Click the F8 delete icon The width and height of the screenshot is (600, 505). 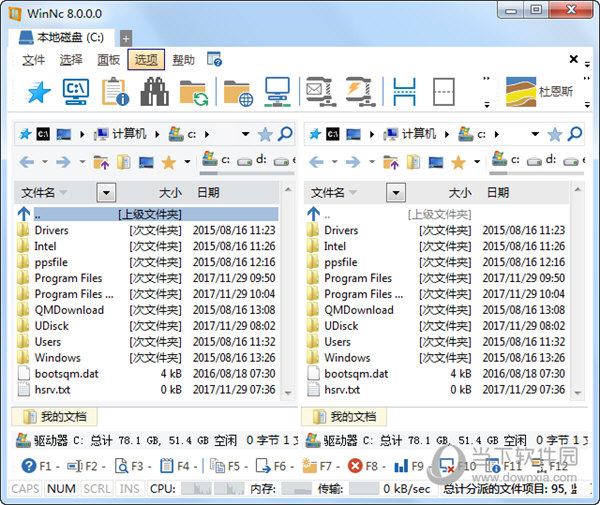[355, 466]
